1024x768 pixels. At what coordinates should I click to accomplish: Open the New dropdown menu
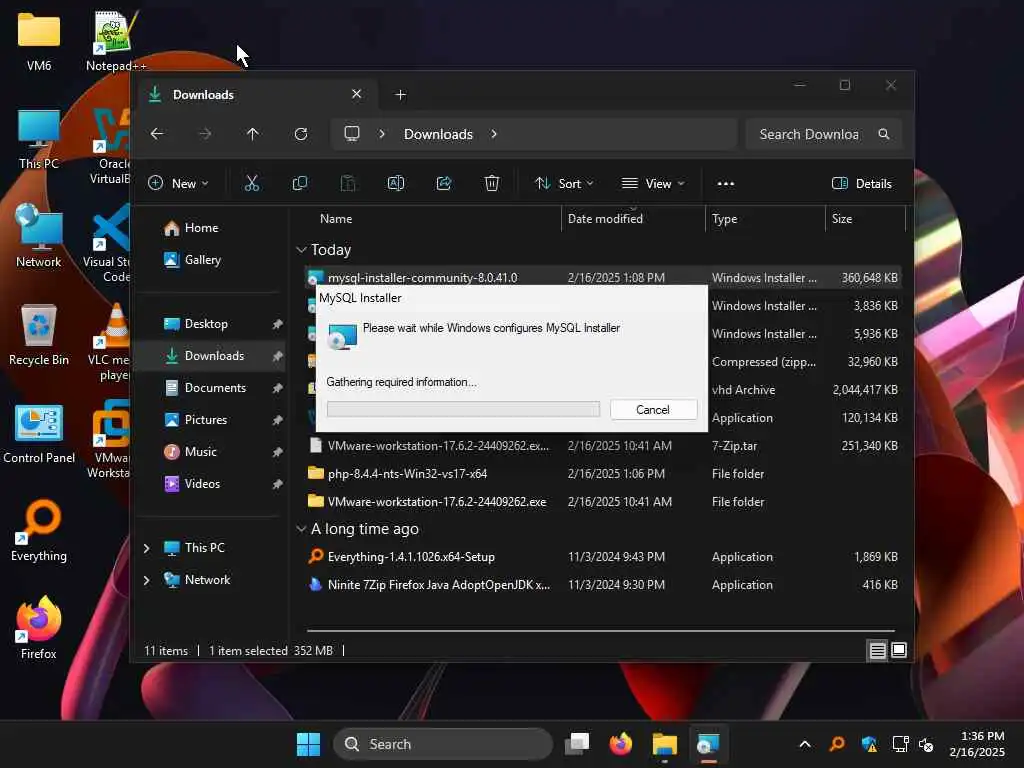[178, 184]
